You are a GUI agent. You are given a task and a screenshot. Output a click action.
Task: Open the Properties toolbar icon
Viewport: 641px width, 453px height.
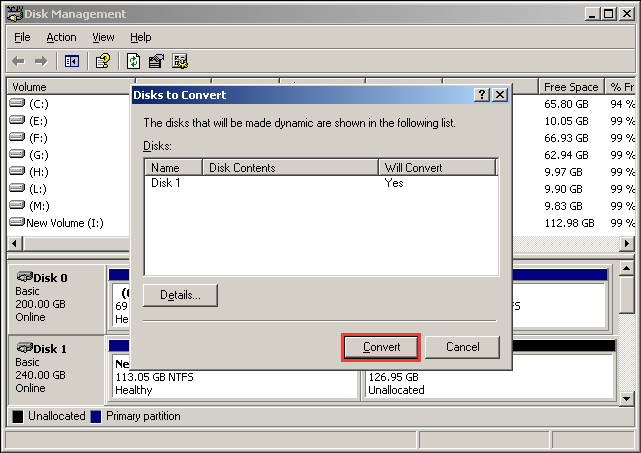156,62
